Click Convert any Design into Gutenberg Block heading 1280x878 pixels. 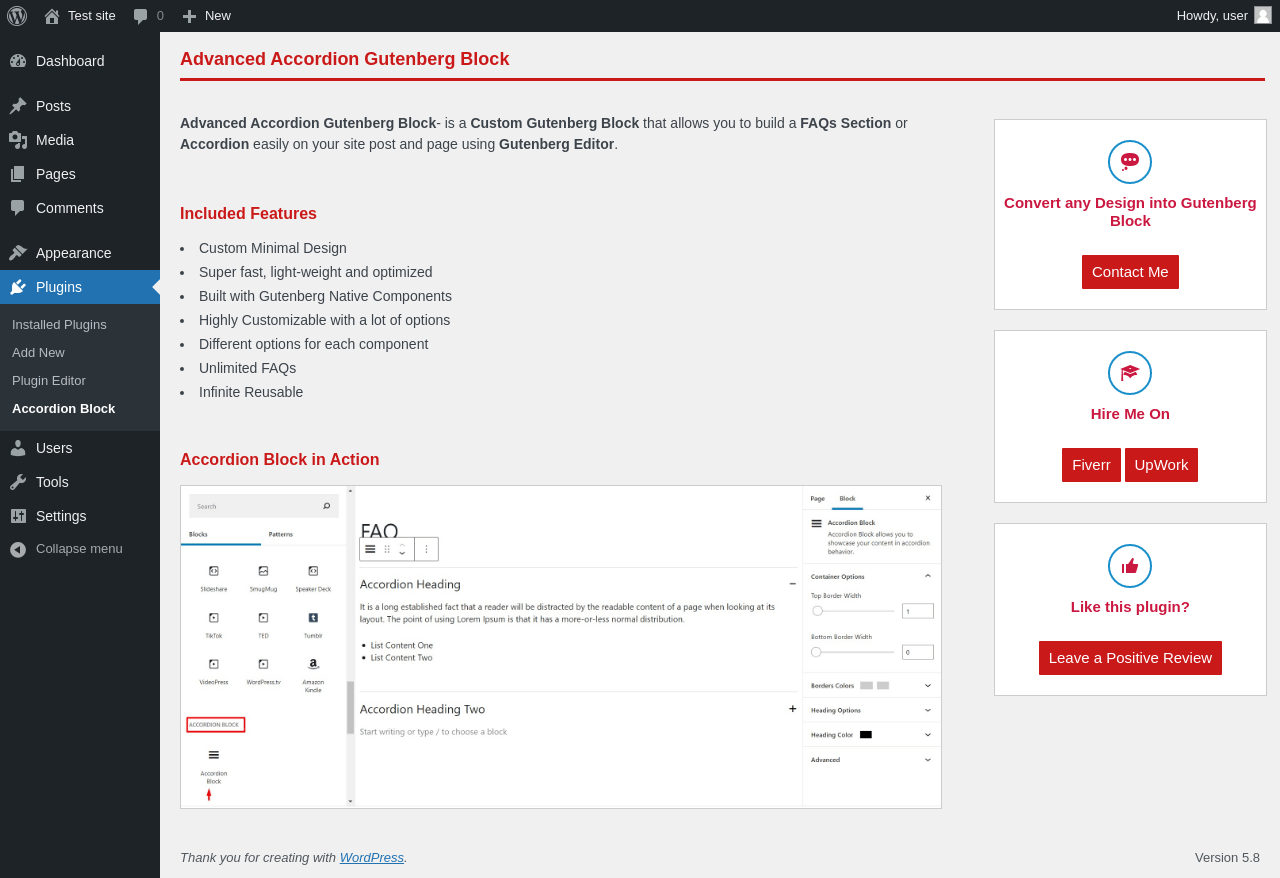pyautogui.click(x=1130, y=211)
